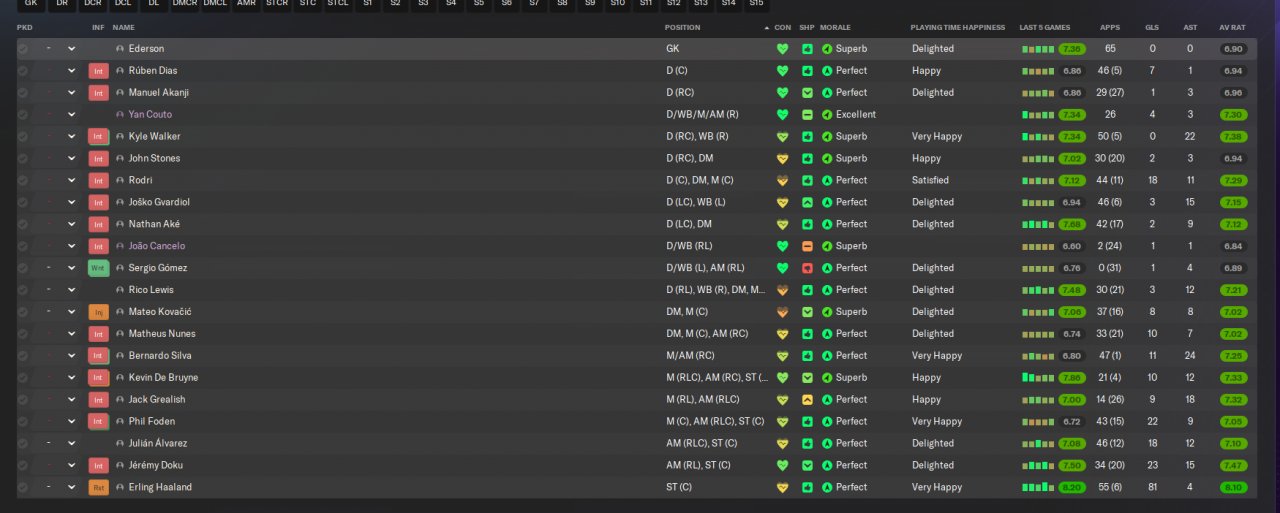Click Kevin De Bruyne's last 5 games form bars

(1038, 378)
